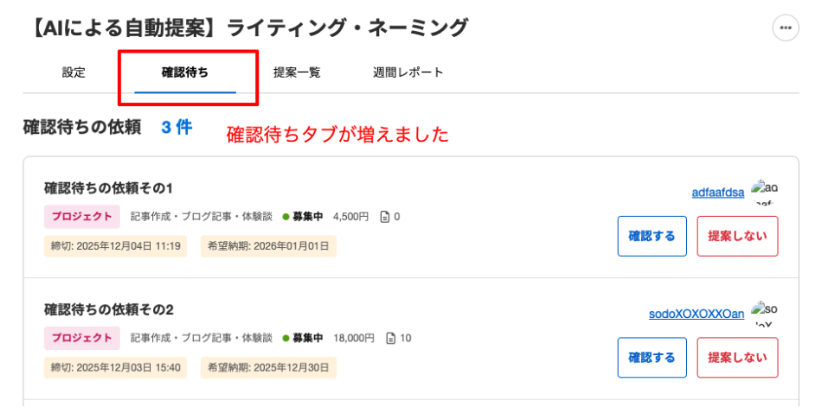Screen dimensions: 816x417
Task: Click the avatar image next to sodoXOXOXXOan
Action: point(764,313)
